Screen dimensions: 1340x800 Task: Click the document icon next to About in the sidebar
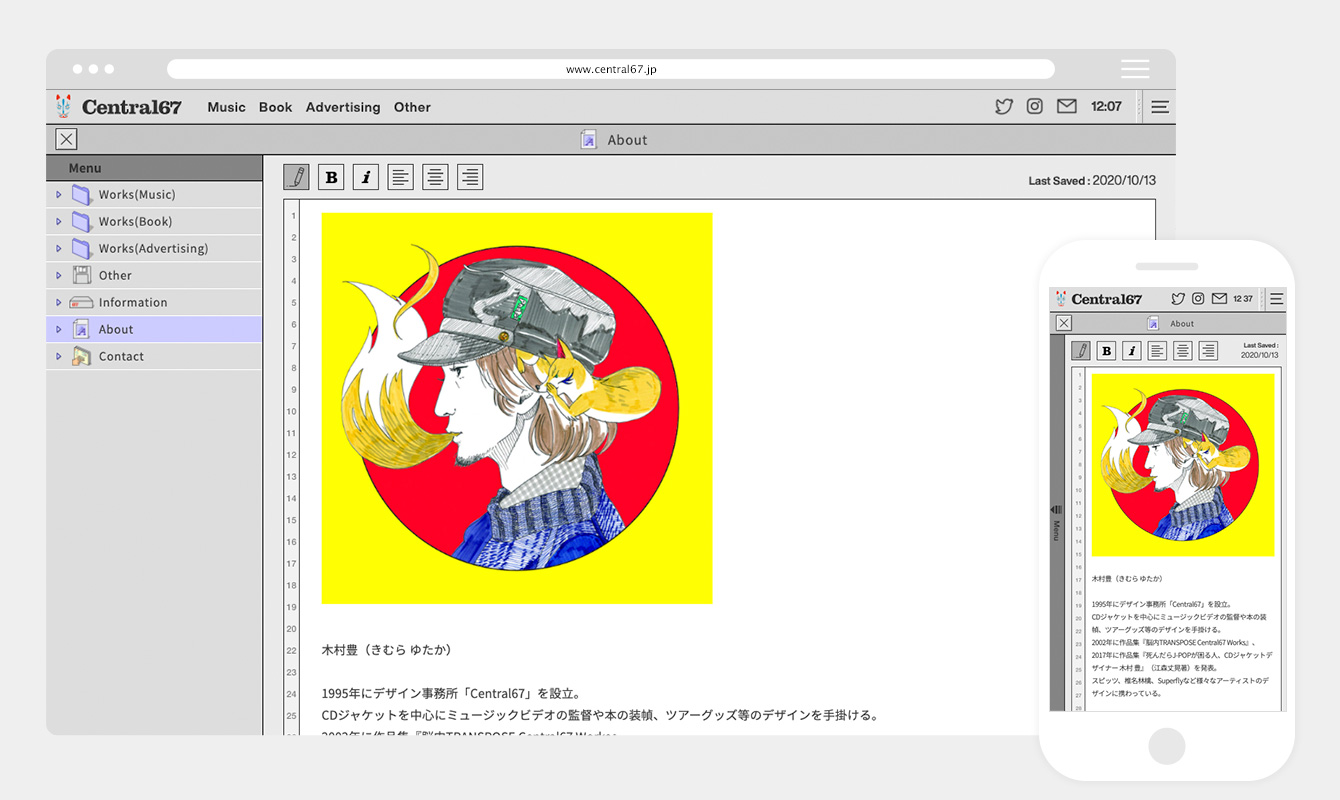click(x=81, y=329)
